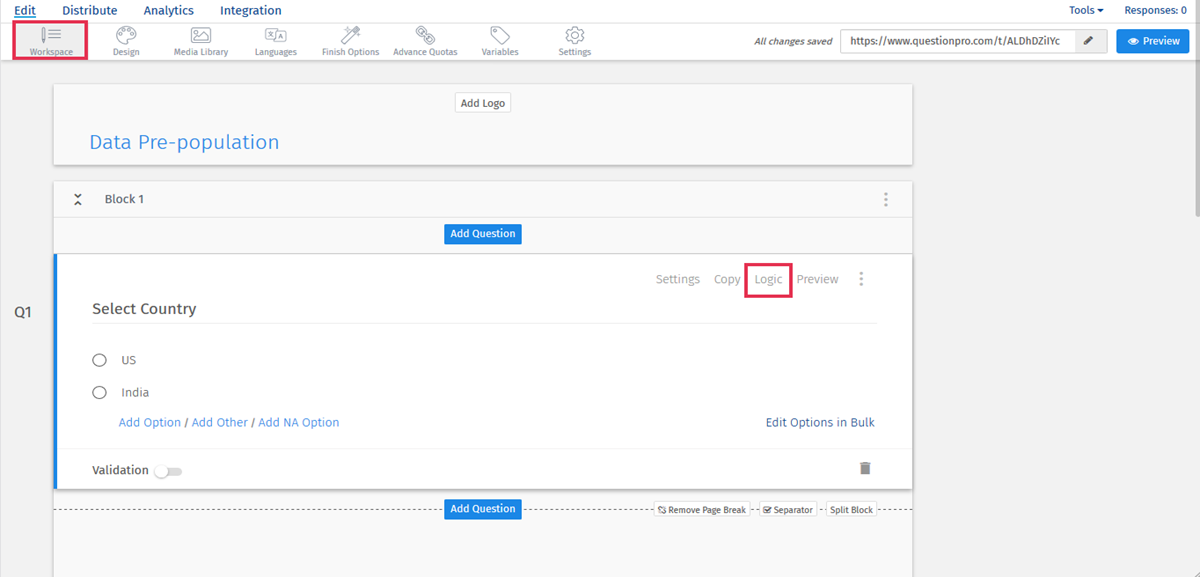The width and height of the screenshot is (1200, 577).
Task: Open the Advance Quotas icon
Action: click(x=425, y=36)
